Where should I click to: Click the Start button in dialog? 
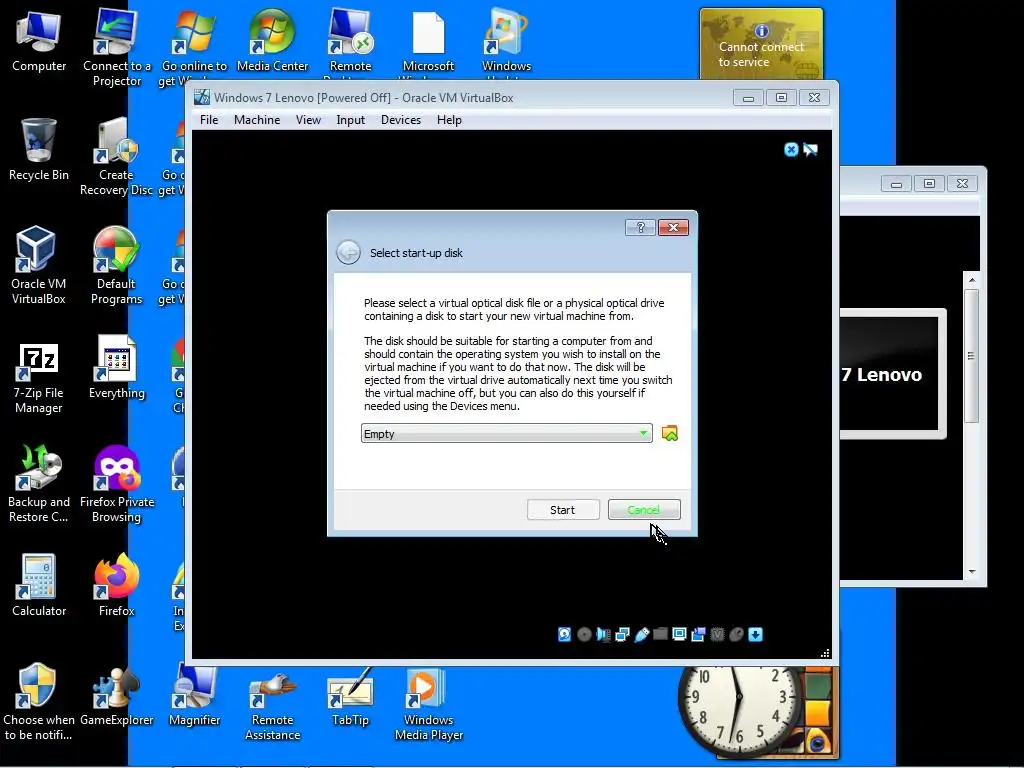pos(563,509)
